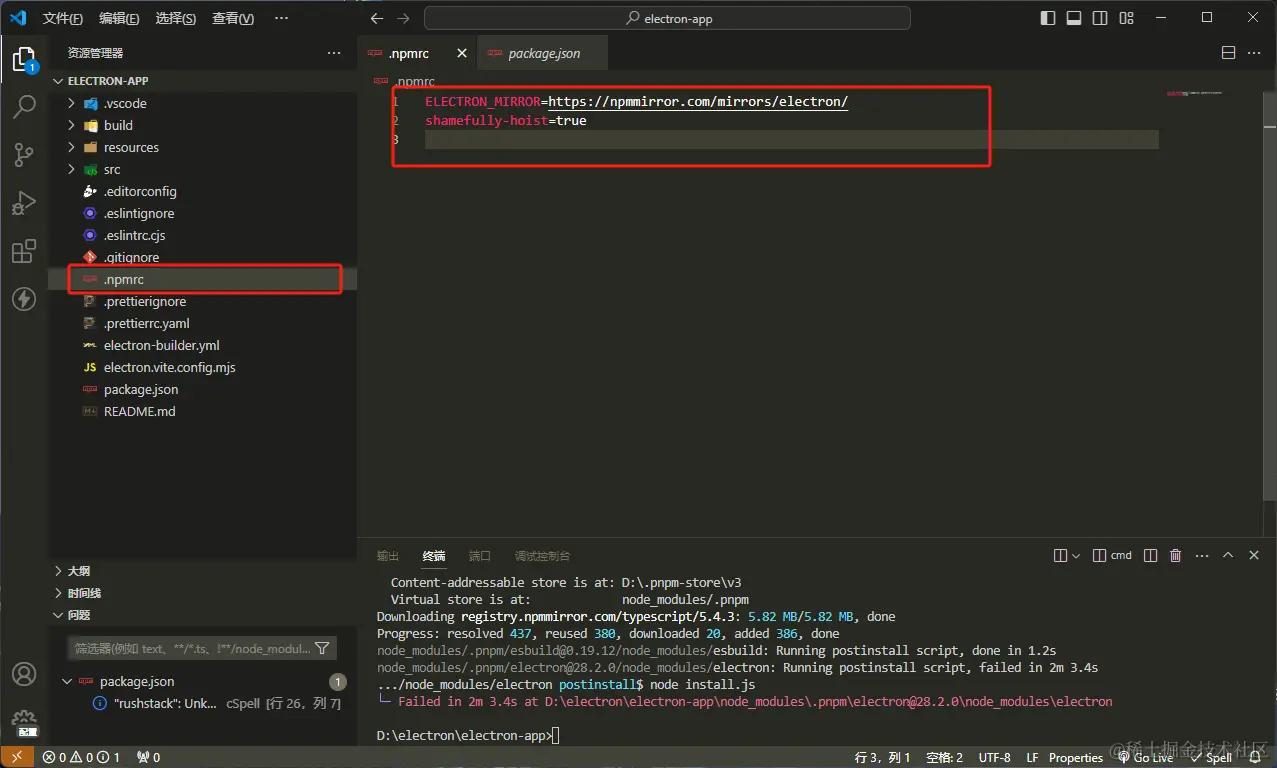The width and height of the screenshot is (1277, 768).
Task: Open terminal panel more actions ellipsis
Action: [x=1202, y=555]
